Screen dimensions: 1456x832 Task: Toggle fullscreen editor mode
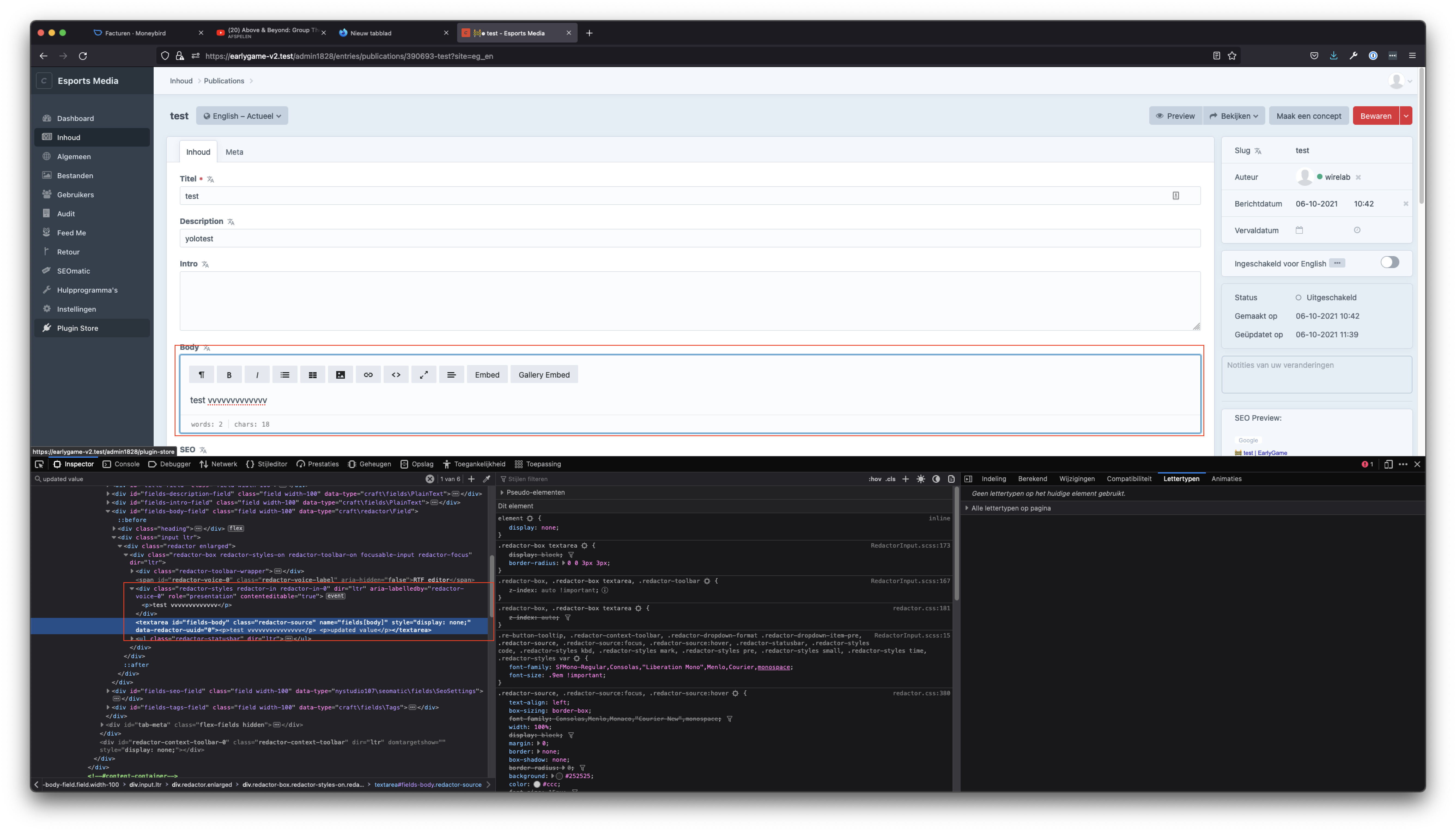pyautogui.click(x=423, y=375)
